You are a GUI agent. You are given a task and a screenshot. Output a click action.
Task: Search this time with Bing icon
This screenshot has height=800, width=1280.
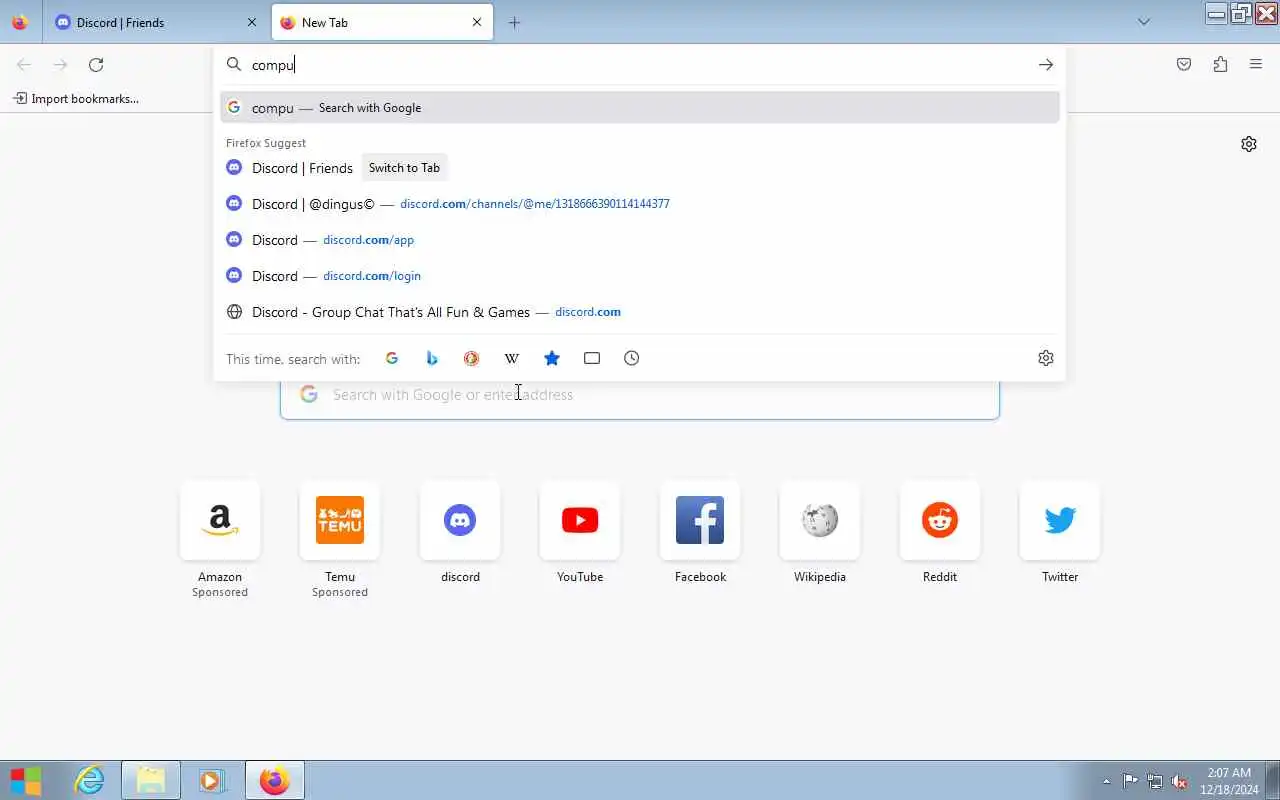pyautogui.click(x=432, y=358)
